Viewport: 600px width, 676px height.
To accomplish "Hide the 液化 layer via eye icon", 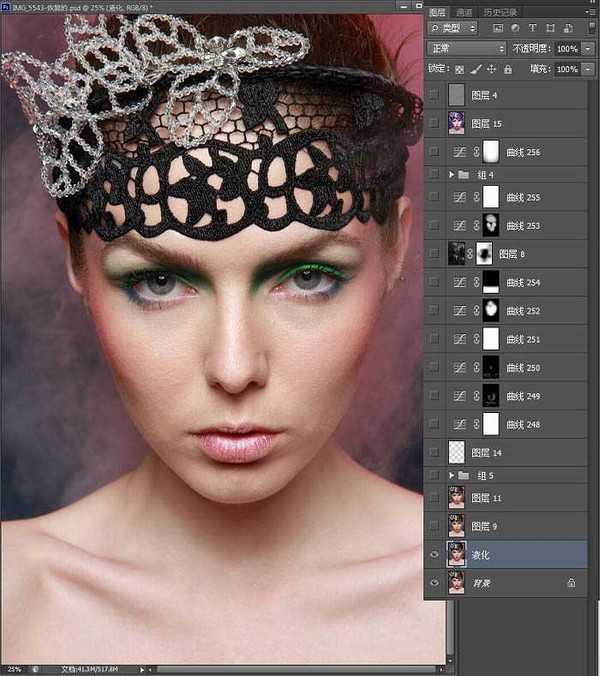I will point(433,555).
